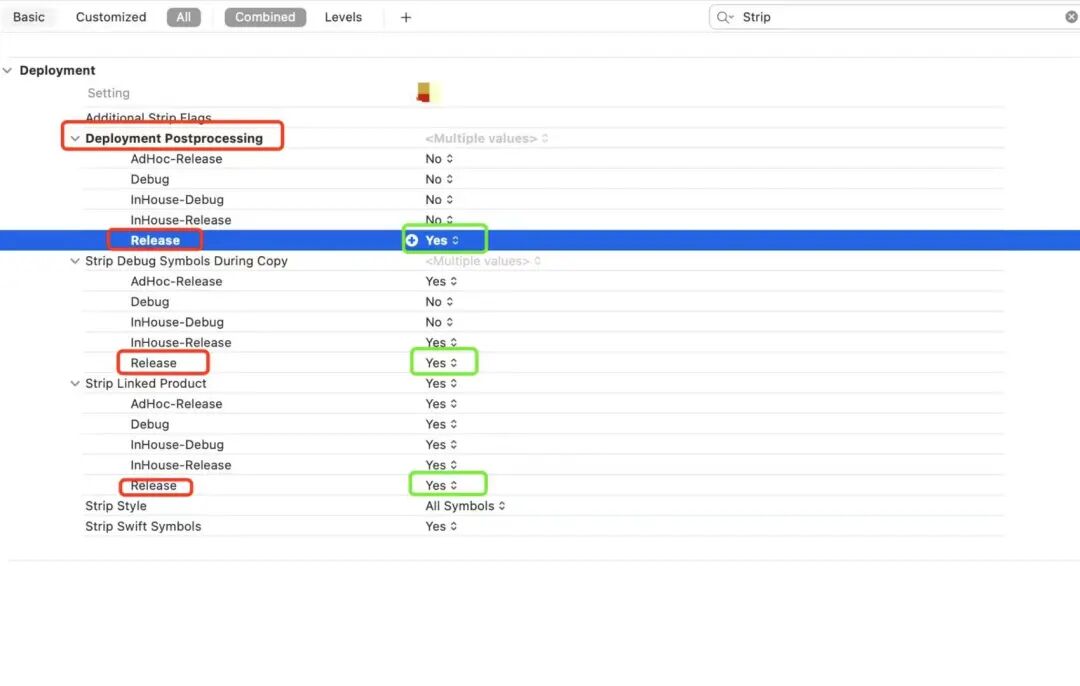Viewport: 1080px width, 686px height.
Task: Show Basic build settings
Action: point(29,17)
